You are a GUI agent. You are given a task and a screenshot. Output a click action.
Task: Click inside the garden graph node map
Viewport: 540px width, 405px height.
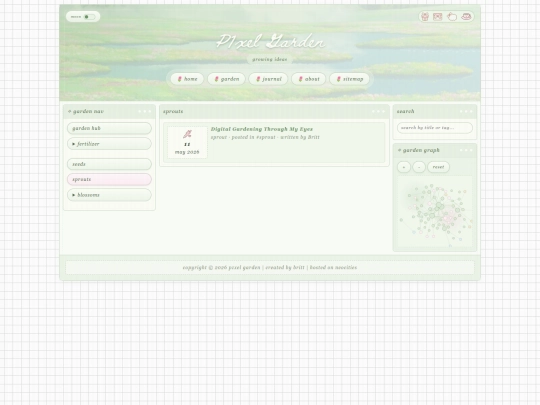[435, 212]
